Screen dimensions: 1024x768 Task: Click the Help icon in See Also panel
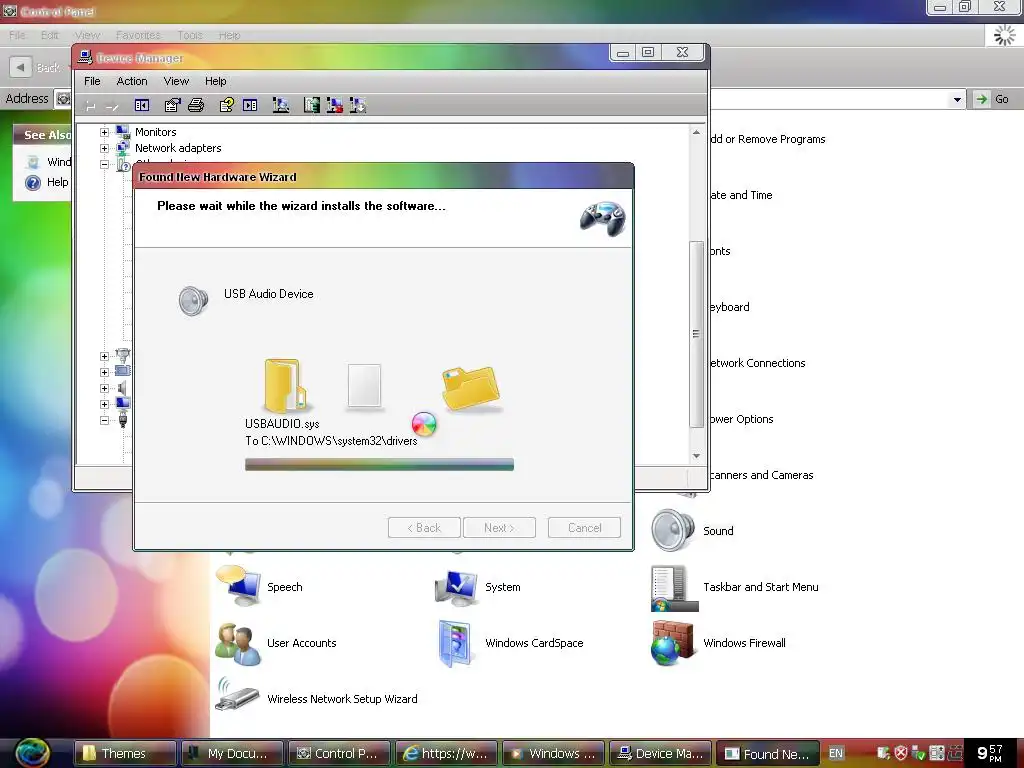coord(33,183)
